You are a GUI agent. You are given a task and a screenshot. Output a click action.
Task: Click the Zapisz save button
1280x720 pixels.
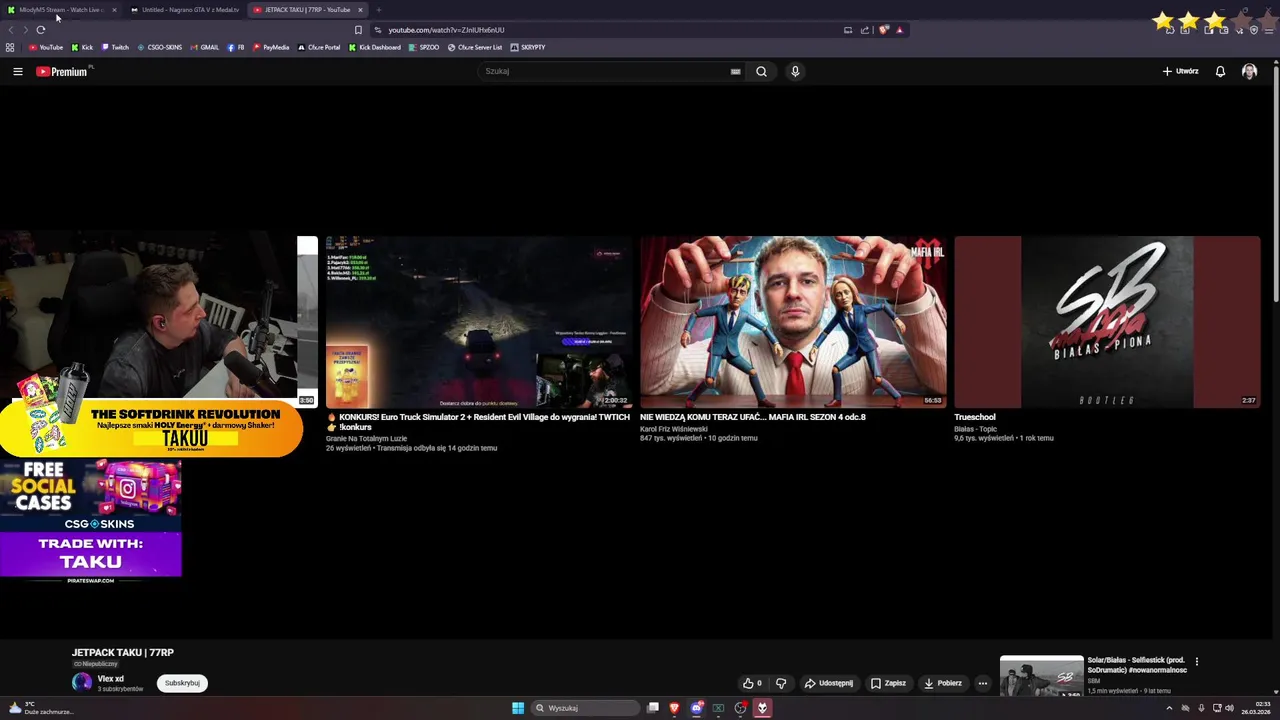click(888, 683)
